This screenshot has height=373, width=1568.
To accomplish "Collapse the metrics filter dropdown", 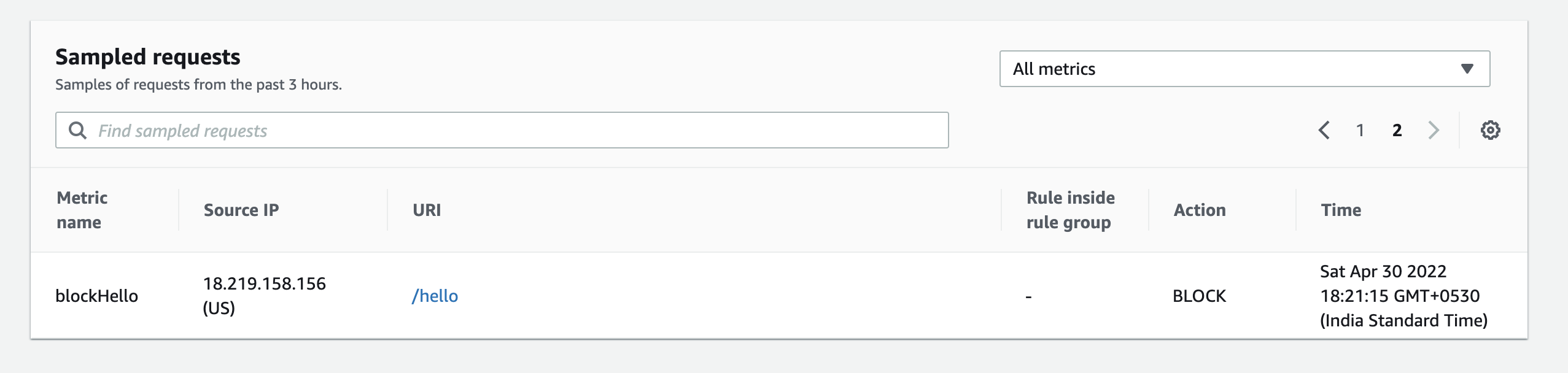I will point(1468,68).
